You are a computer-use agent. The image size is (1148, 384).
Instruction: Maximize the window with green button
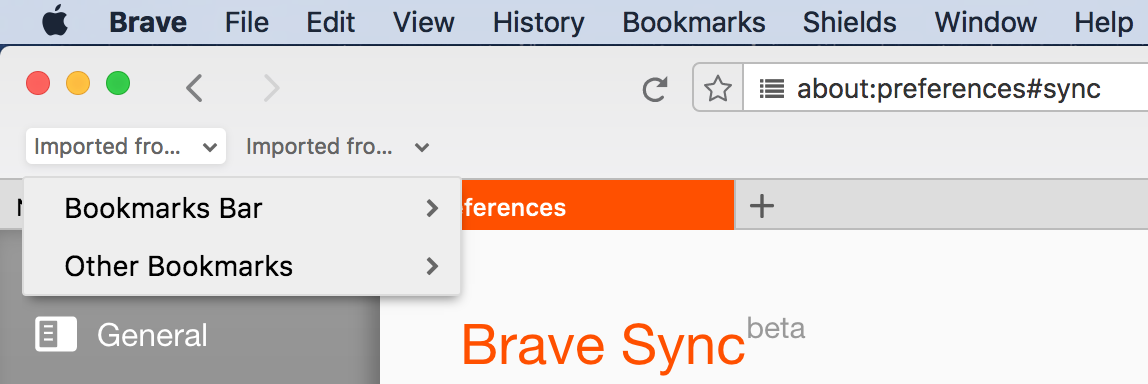click(118, 84)
